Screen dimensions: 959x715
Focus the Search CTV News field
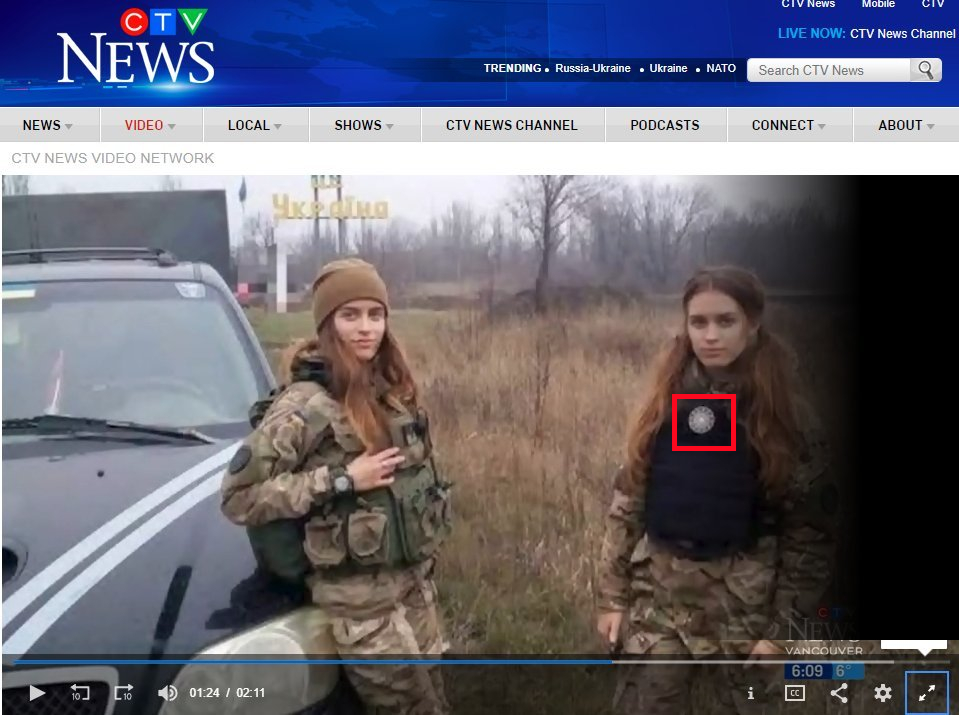coord(828,70)
